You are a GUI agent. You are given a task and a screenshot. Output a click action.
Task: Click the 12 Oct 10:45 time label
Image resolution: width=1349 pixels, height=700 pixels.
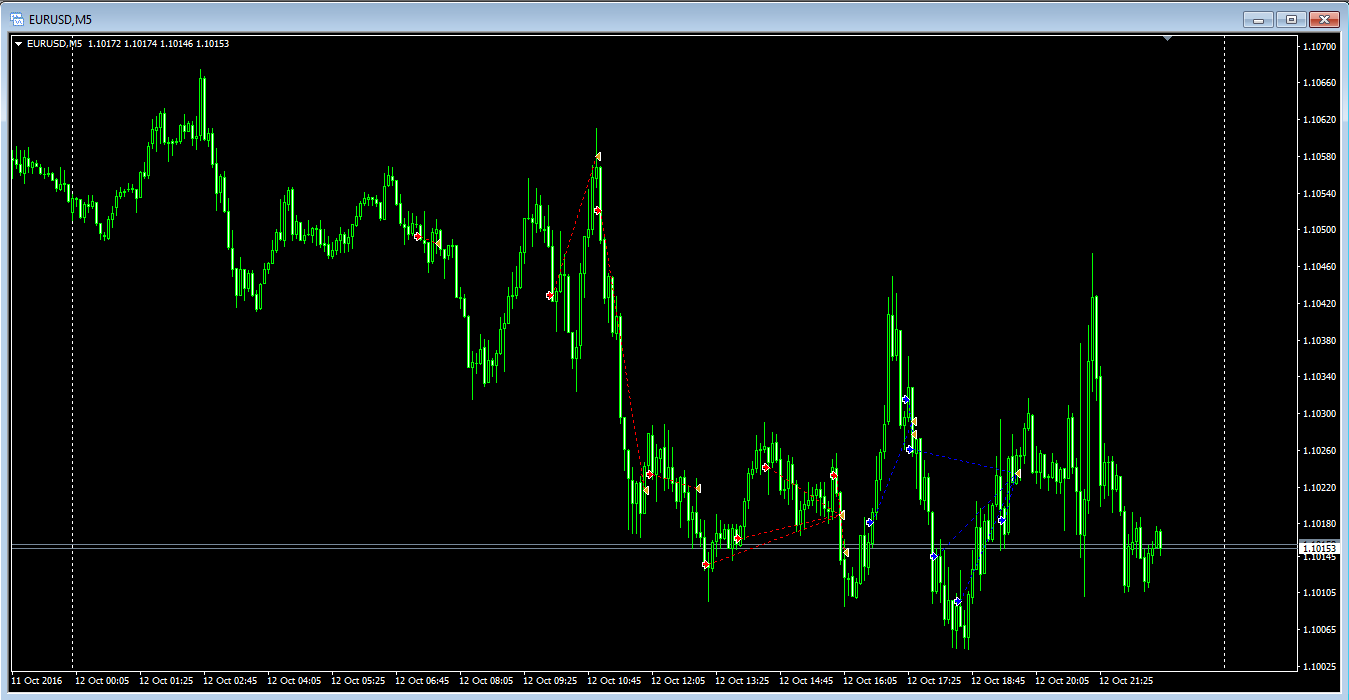614,681
